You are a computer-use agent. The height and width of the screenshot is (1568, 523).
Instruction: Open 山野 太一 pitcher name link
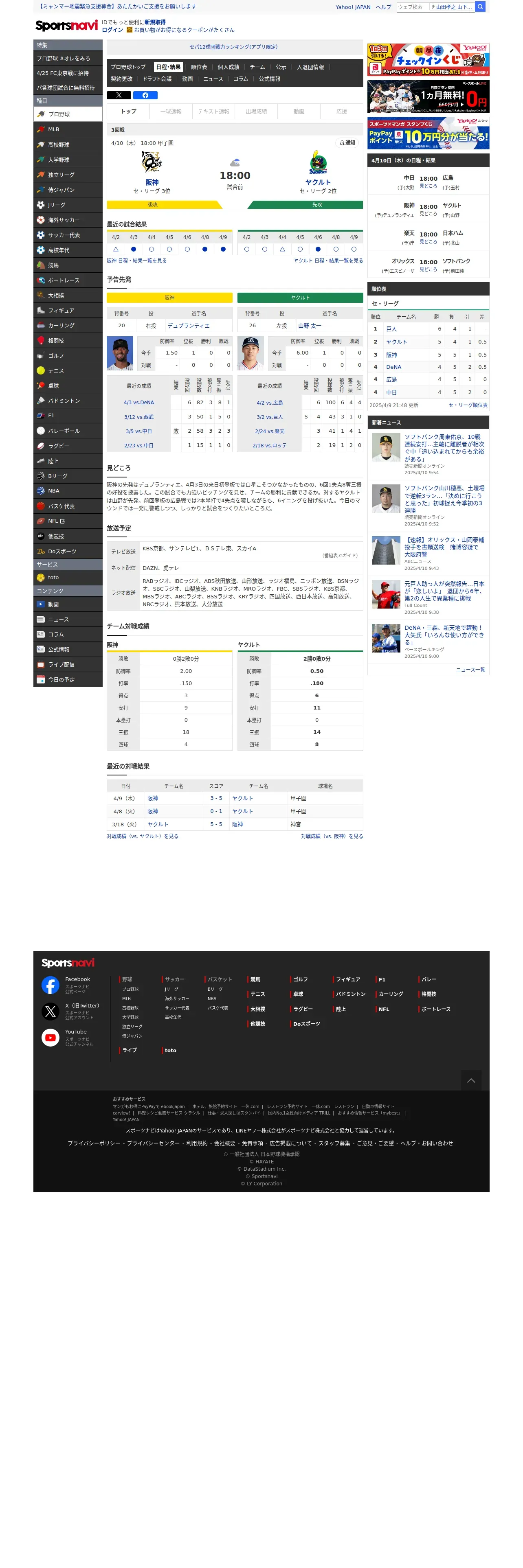tap(309, 326)
